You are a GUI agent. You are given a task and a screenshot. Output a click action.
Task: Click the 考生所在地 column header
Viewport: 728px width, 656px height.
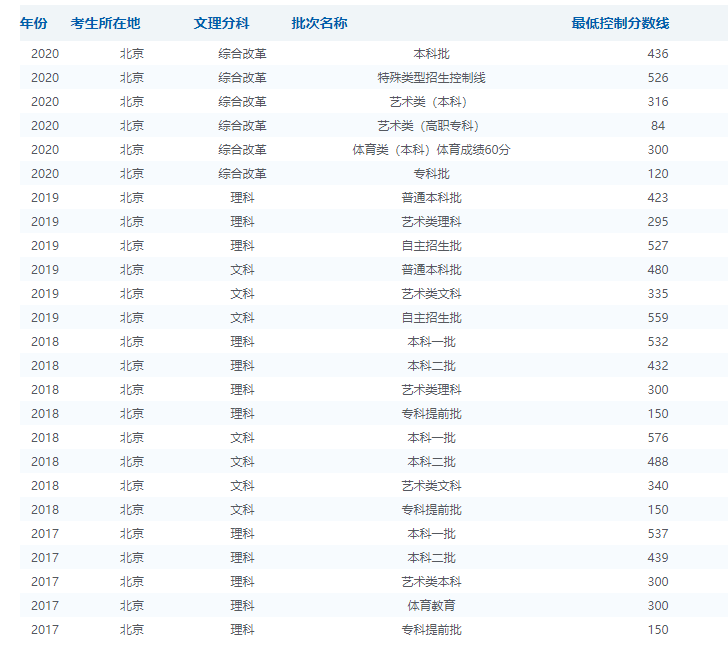tap(105, 23)
